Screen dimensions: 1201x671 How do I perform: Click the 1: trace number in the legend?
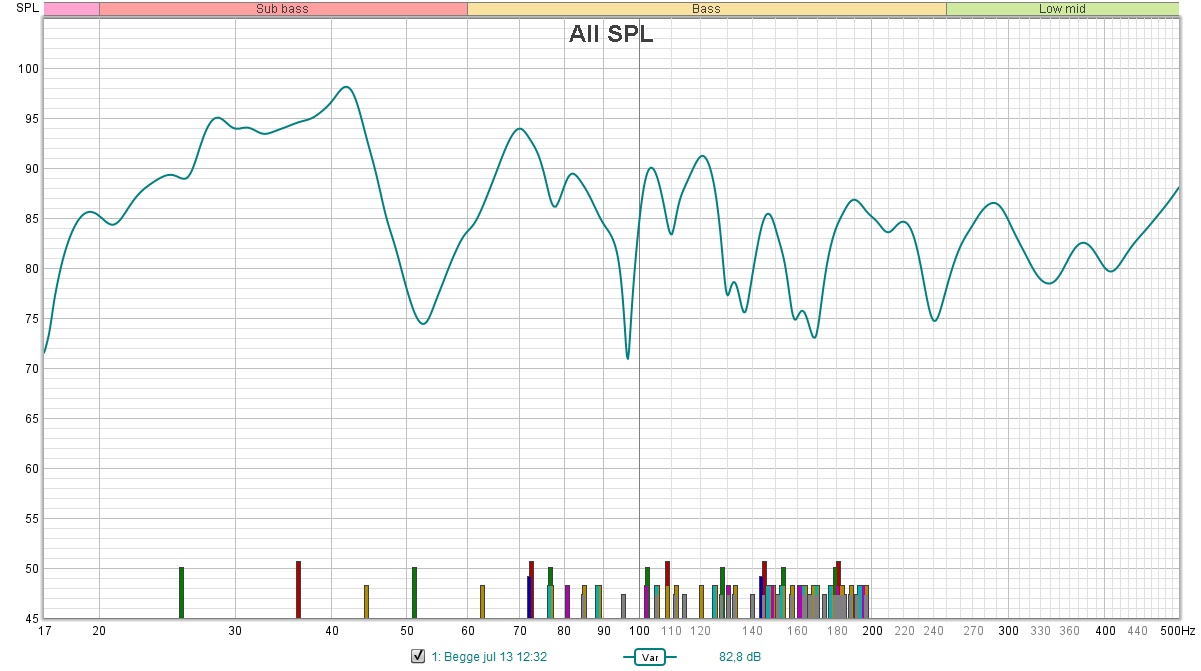click(x=435, y=657)
